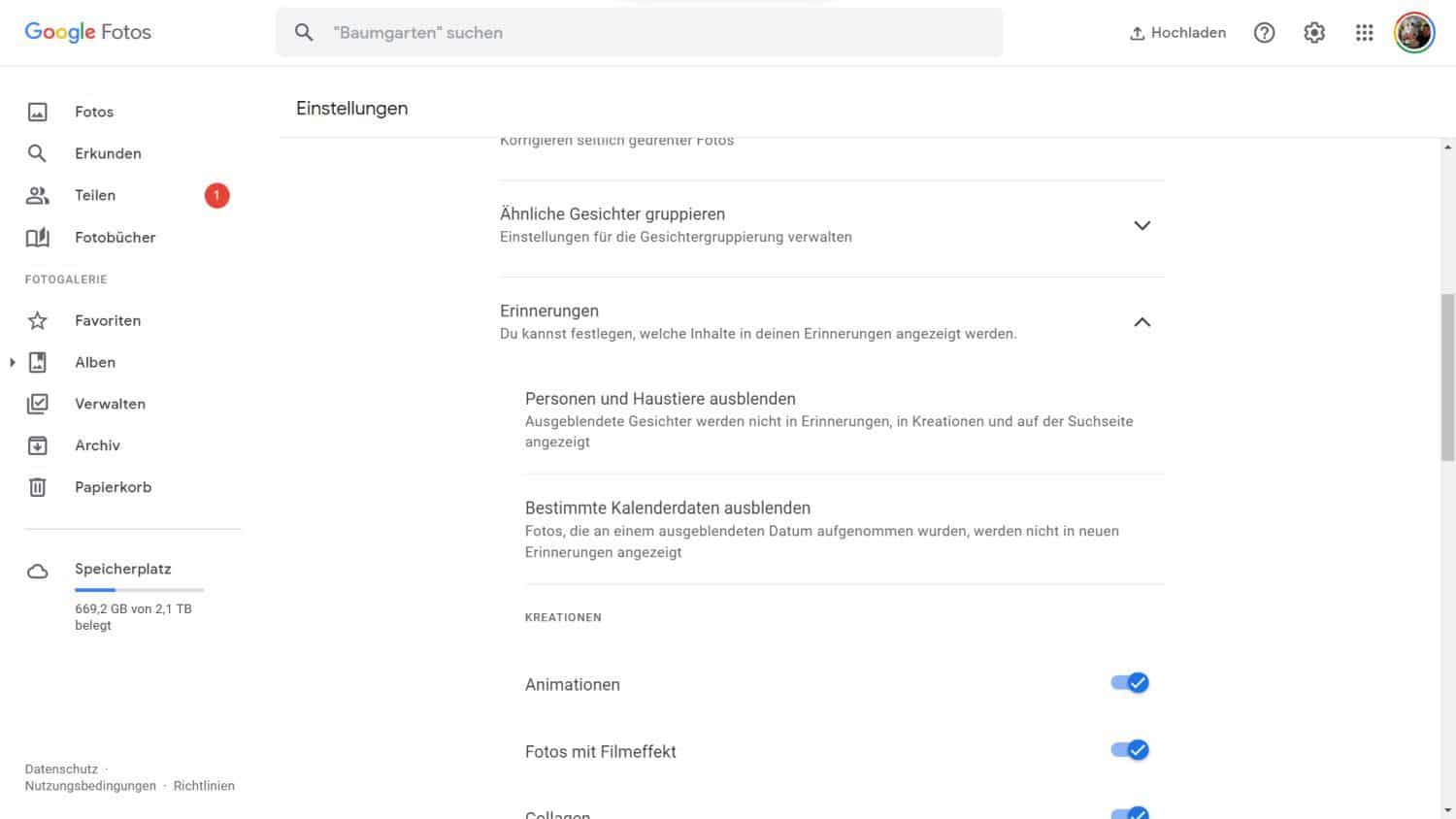Open the settings gear icon
The height and width of the screenshot is (819, 1456).
tap(1314, 33)
